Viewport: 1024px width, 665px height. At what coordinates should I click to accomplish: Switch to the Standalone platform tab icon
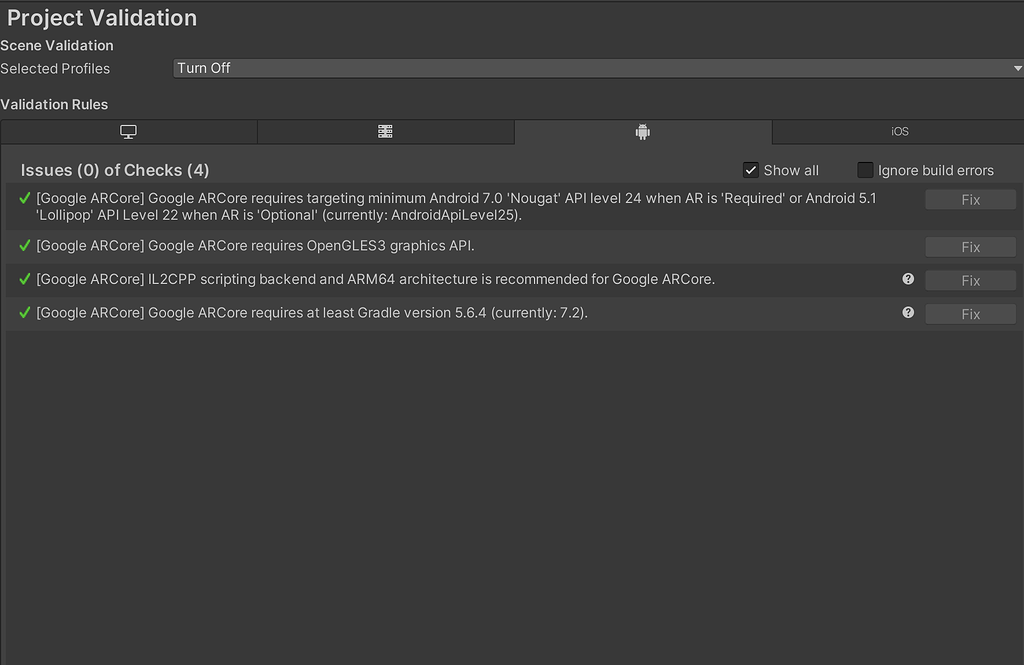coord(128,131)
